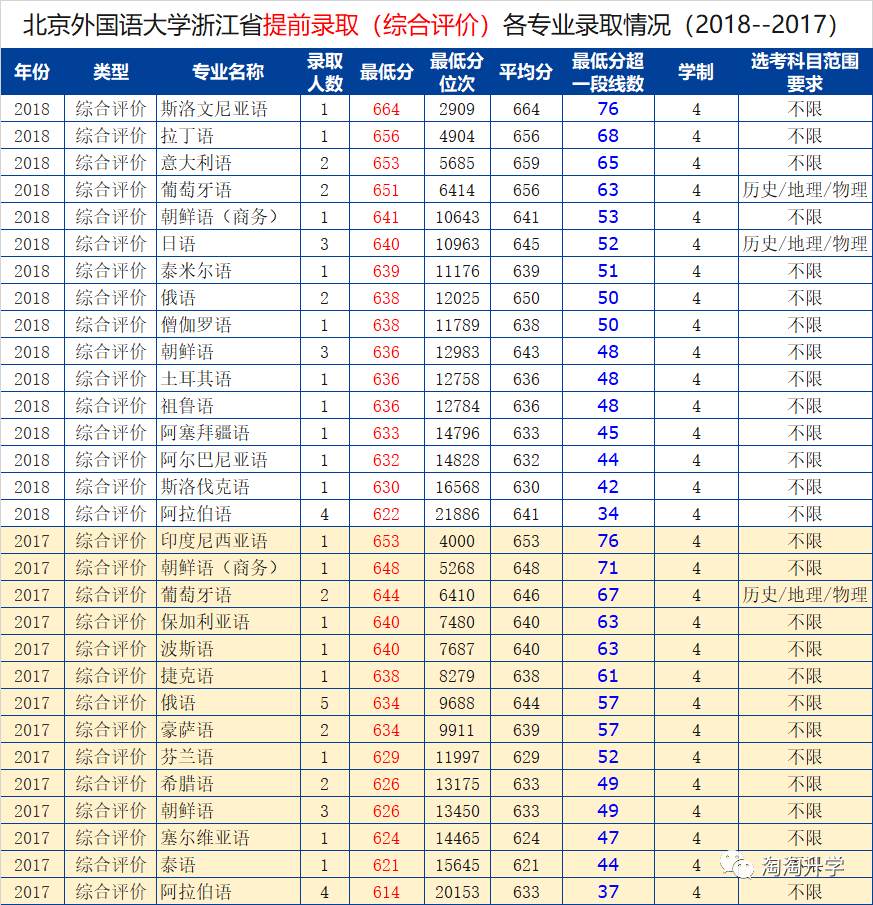Click the 类型 column header
The image size is (873, 905).
[x=110, y=72]
